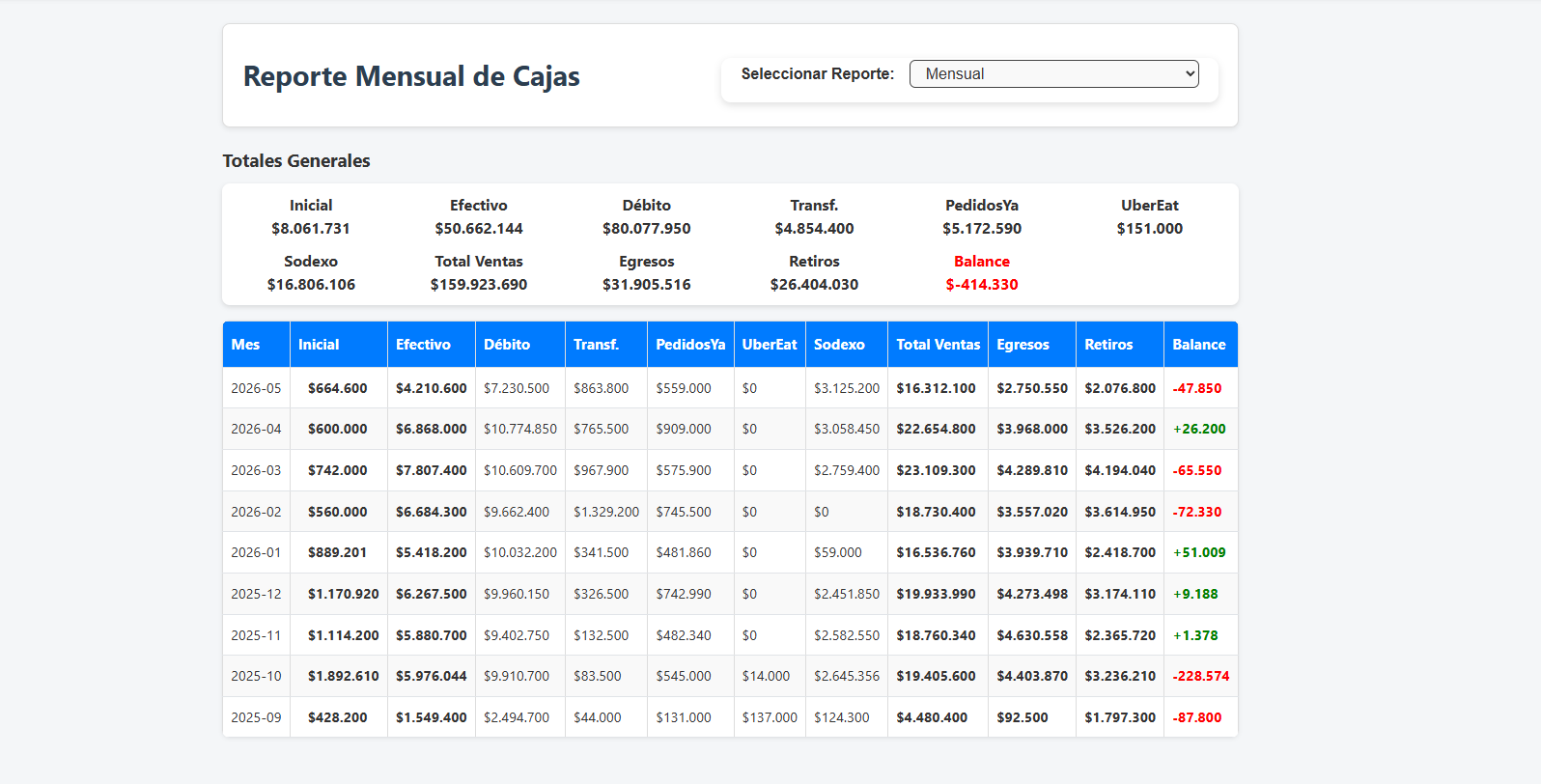This screenshot has height=784, width=1541.
Task: Click the $31.905.516 Egresos summary value
Action: click(647, 285)
